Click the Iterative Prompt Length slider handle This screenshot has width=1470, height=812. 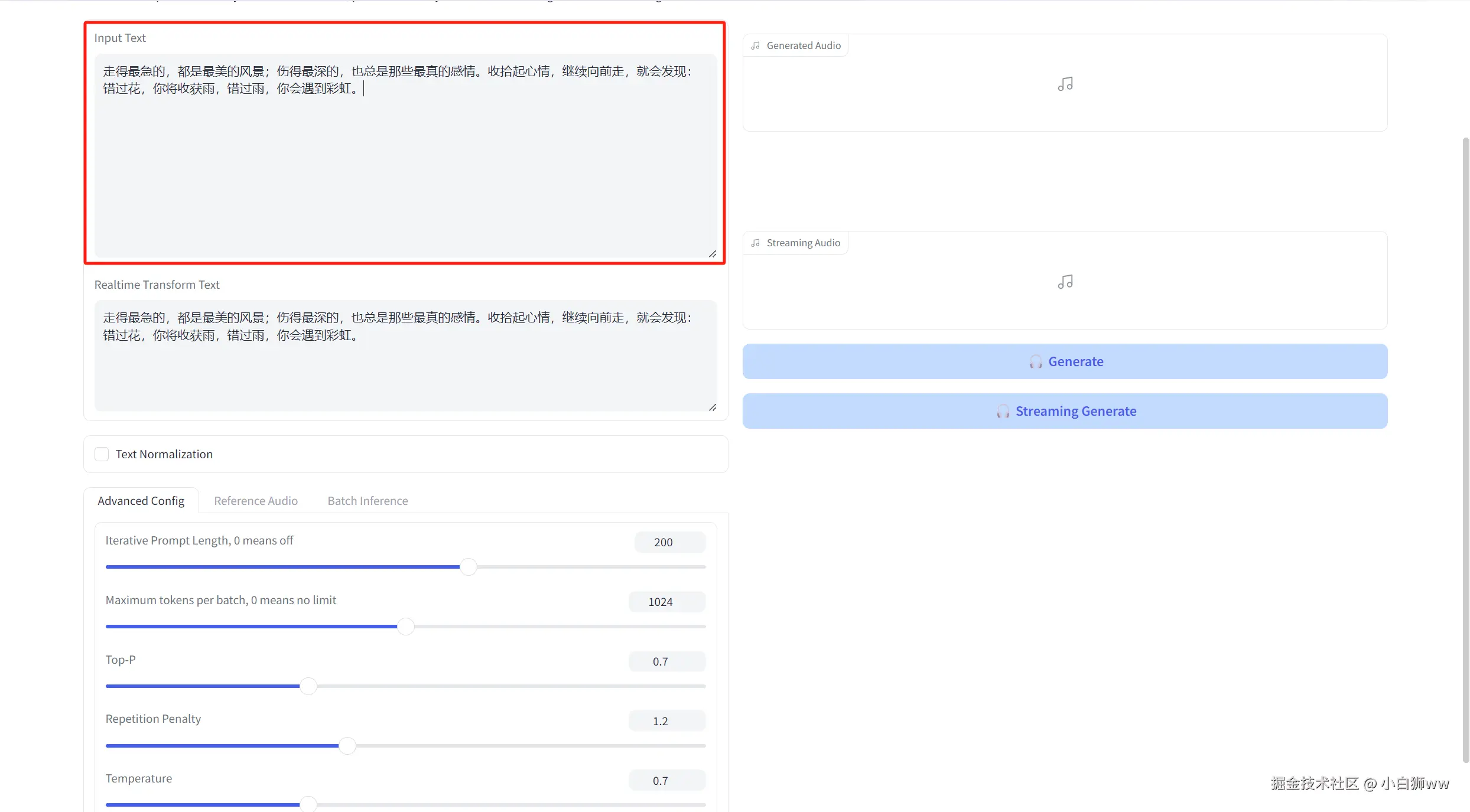point(468,567)
